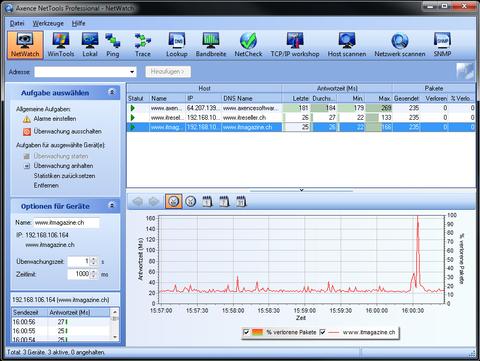Click the Überwachung ausschalten red icon

tap(27, 132)
